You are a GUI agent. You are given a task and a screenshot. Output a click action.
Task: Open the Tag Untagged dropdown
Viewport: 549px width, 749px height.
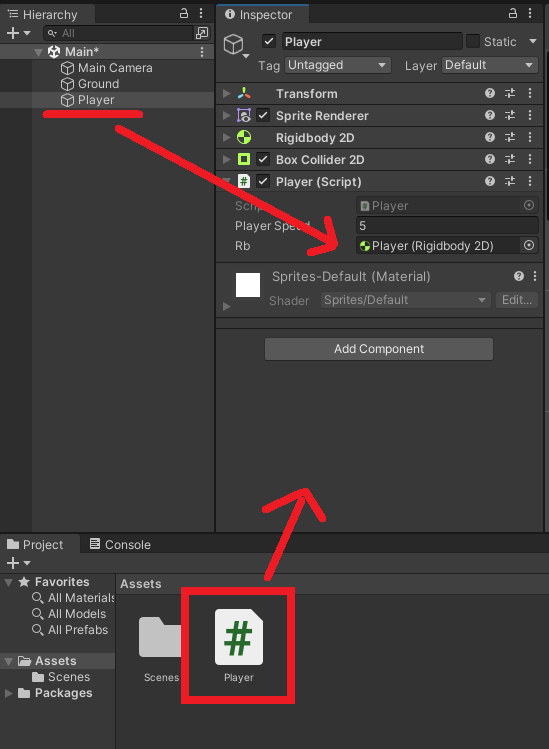338,65
